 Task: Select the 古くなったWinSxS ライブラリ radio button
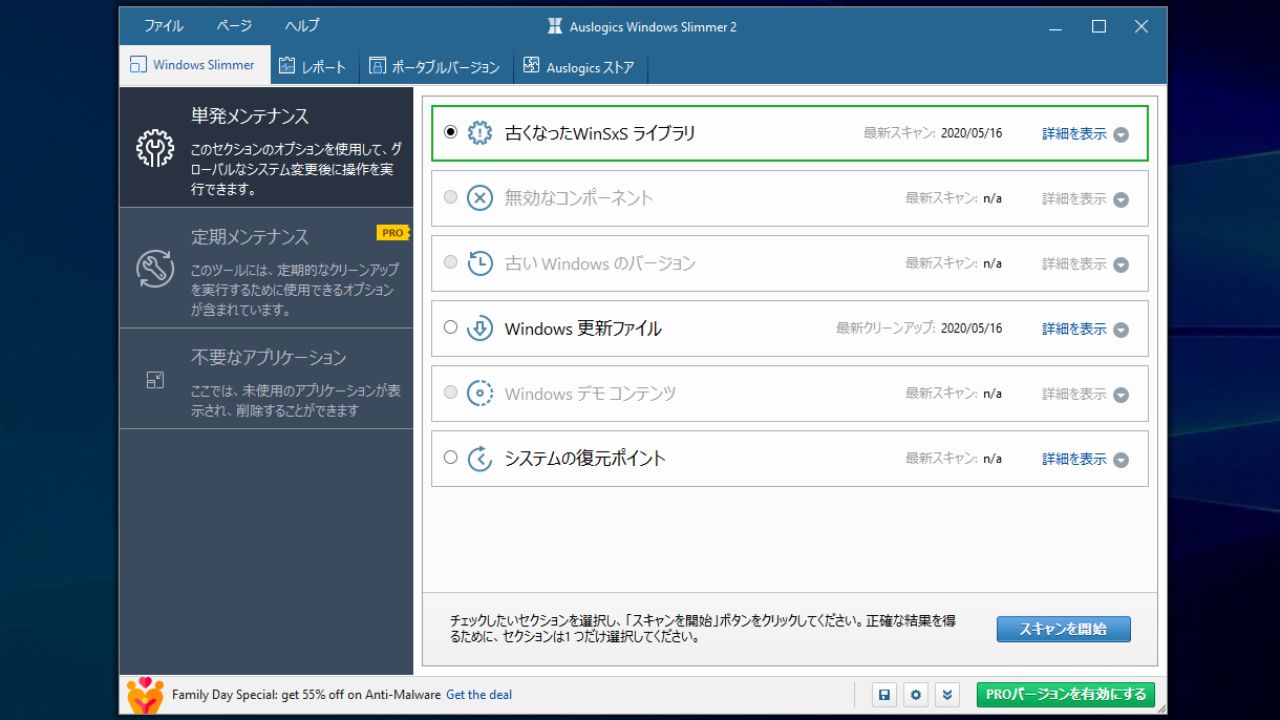coord(450,132)
